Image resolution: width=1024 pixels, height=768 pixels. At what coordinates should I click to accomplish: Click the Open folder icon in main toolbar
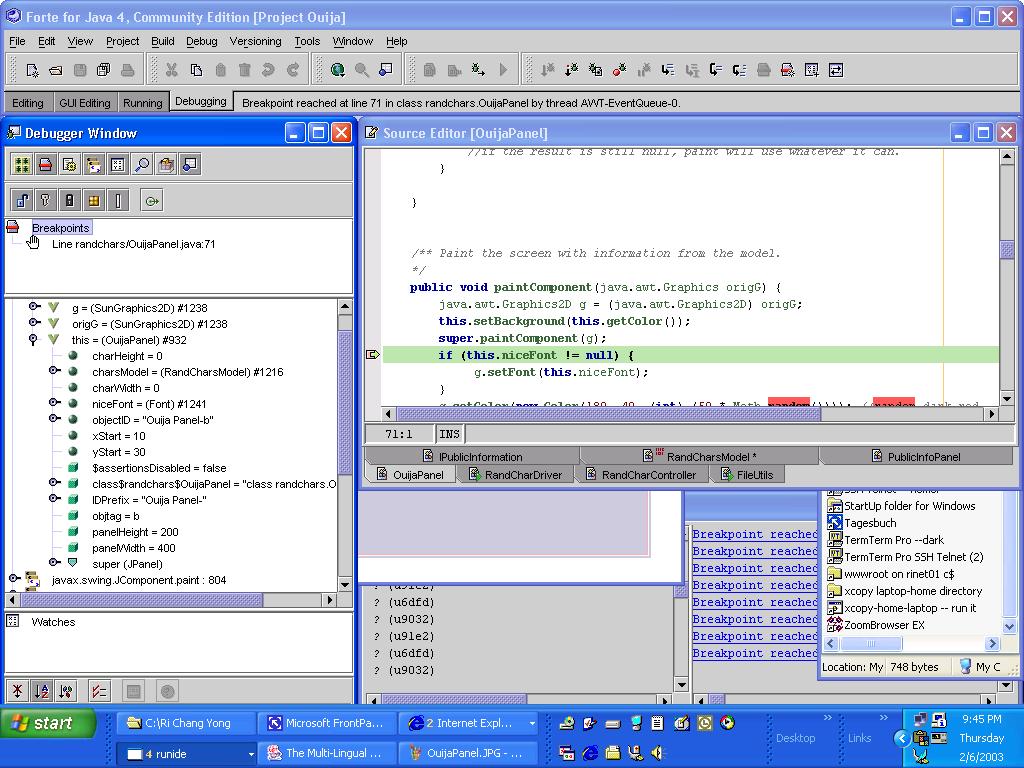click(x=56, y=70)
